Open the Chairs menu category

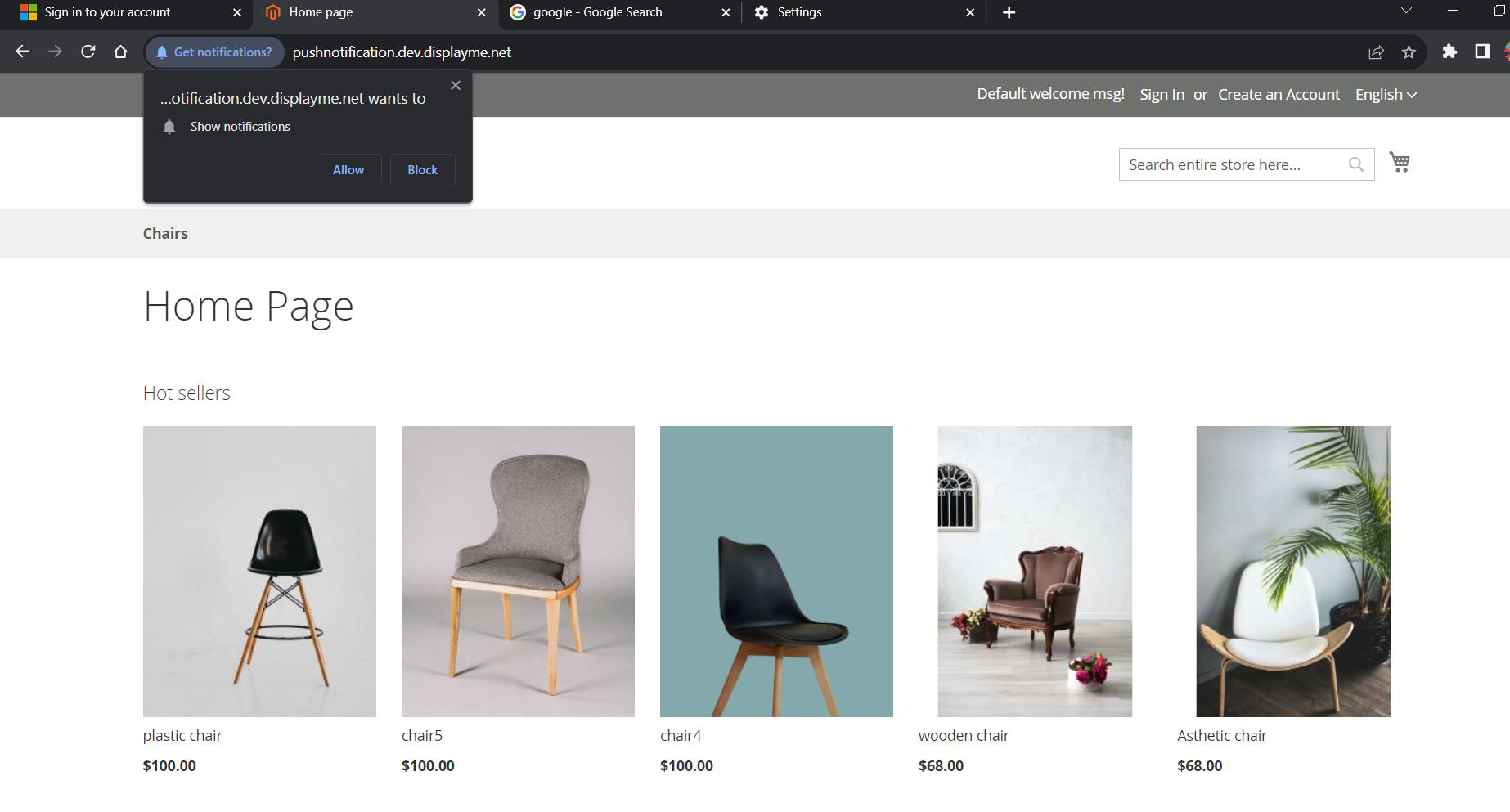[x=165, y=234]
